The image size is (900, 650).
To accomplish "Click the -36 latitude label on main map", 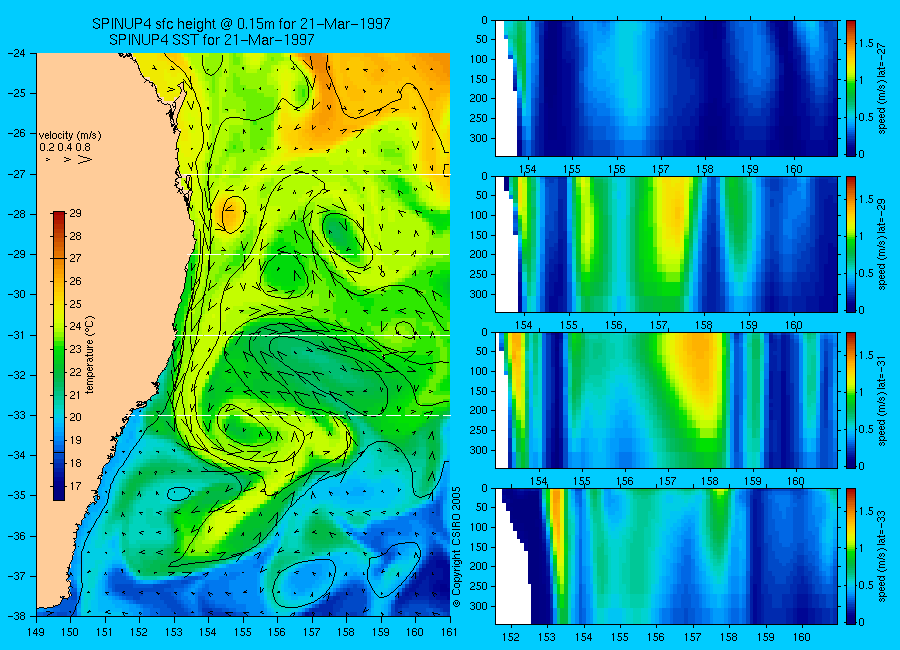I will (16, 536).
